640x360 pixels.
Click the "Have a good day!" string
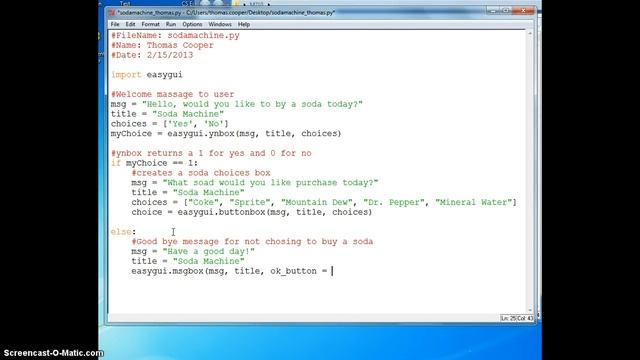209,251
